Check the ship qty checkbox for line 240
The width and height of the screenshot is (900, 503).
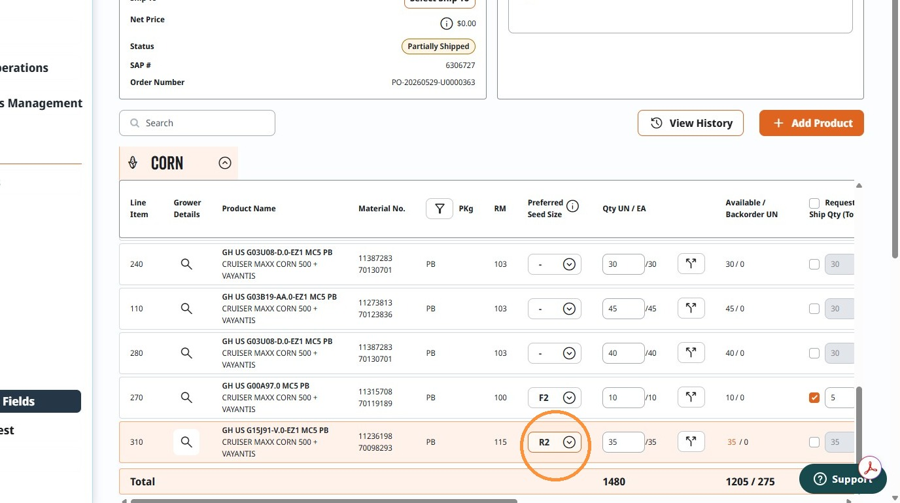click(x=814, y=264)
